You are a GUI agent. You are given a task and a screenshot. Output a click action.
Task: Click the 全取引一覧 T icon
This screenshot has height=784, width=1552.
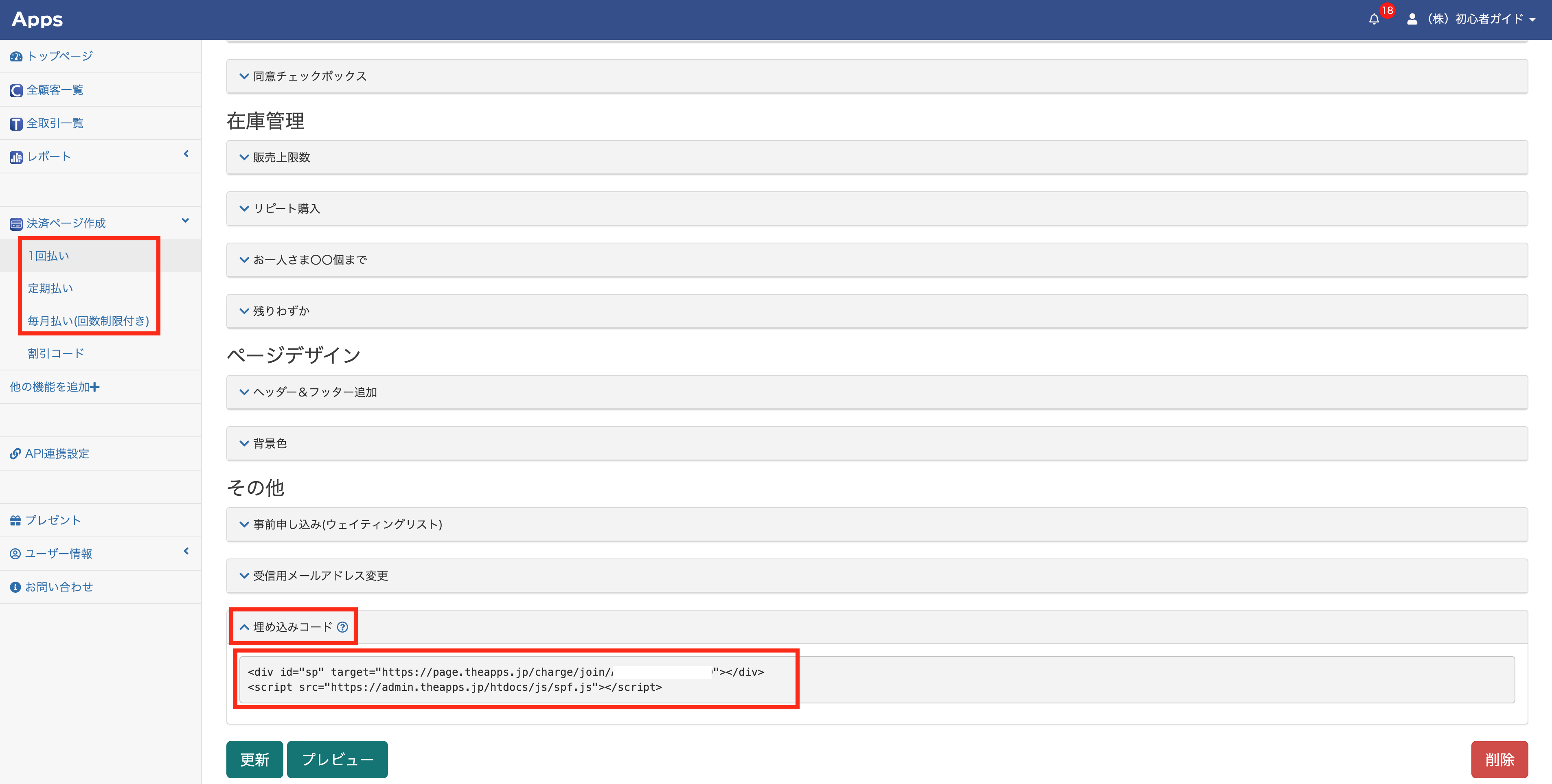16,123
